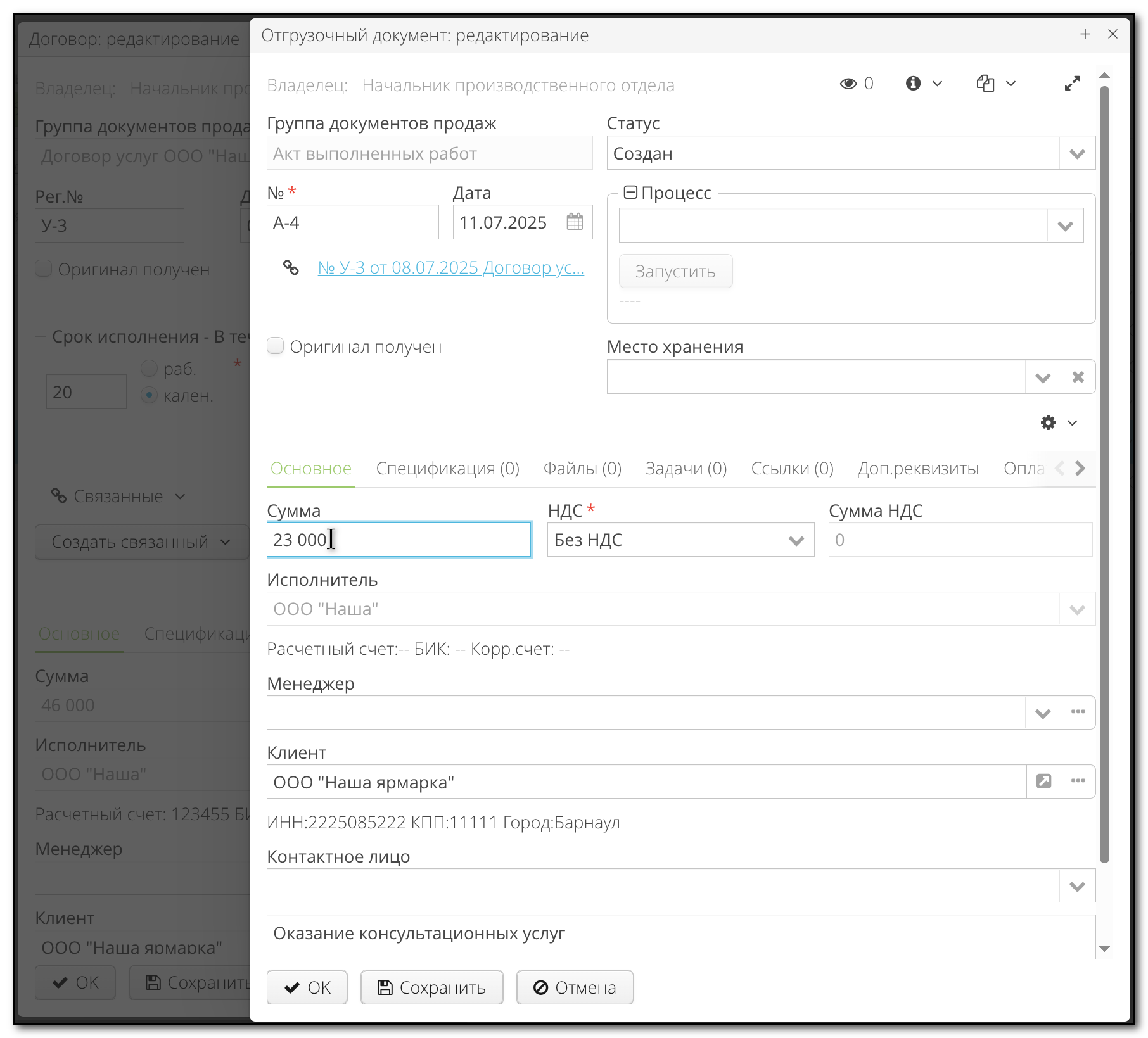Click the views eye icon

coord(848,84)
